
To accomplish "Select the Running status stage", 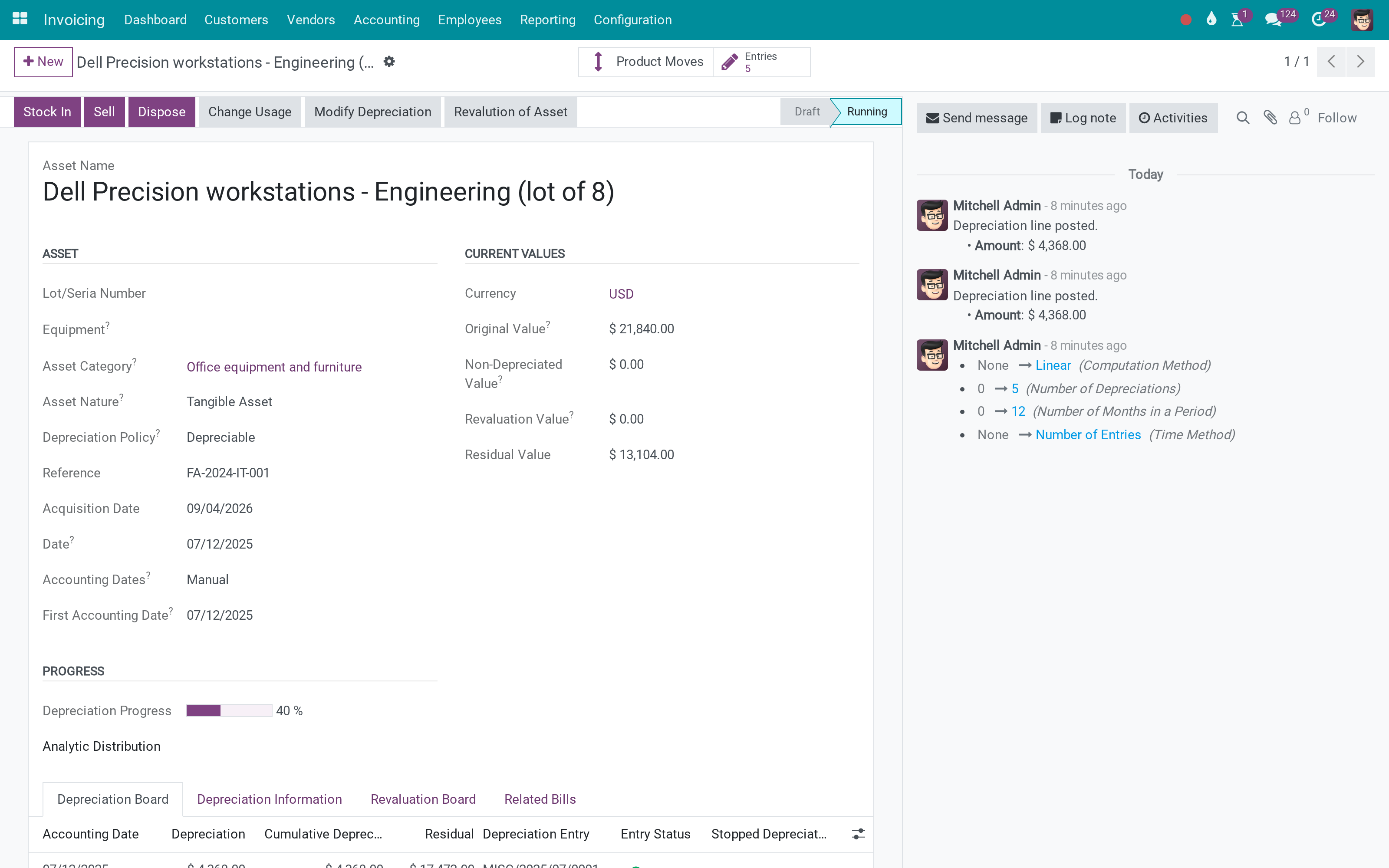I will click(867, 112).
